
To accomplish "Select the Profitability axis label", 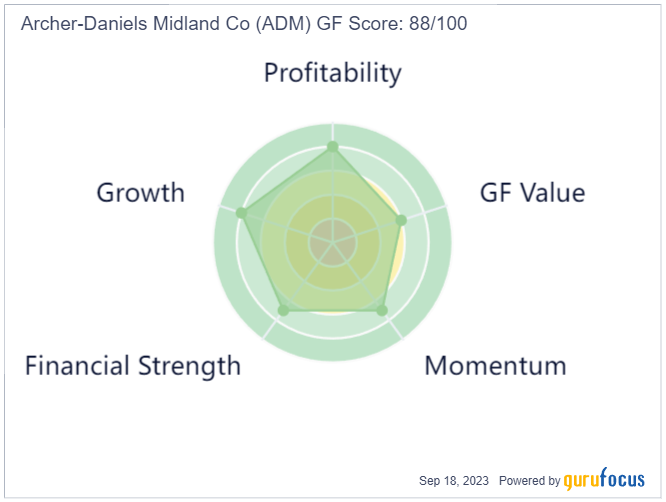I will pyautogui.click(x=333, y=73).
